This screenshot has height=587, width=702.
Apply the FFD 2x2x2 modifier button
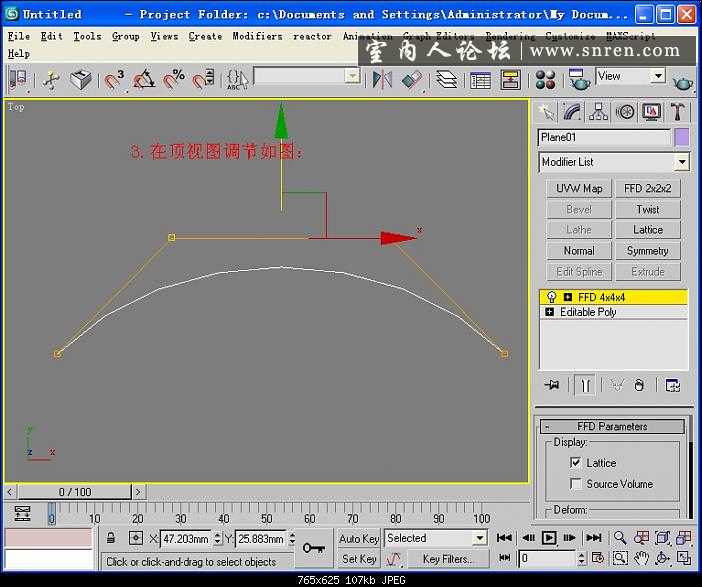tap(648, 189)
